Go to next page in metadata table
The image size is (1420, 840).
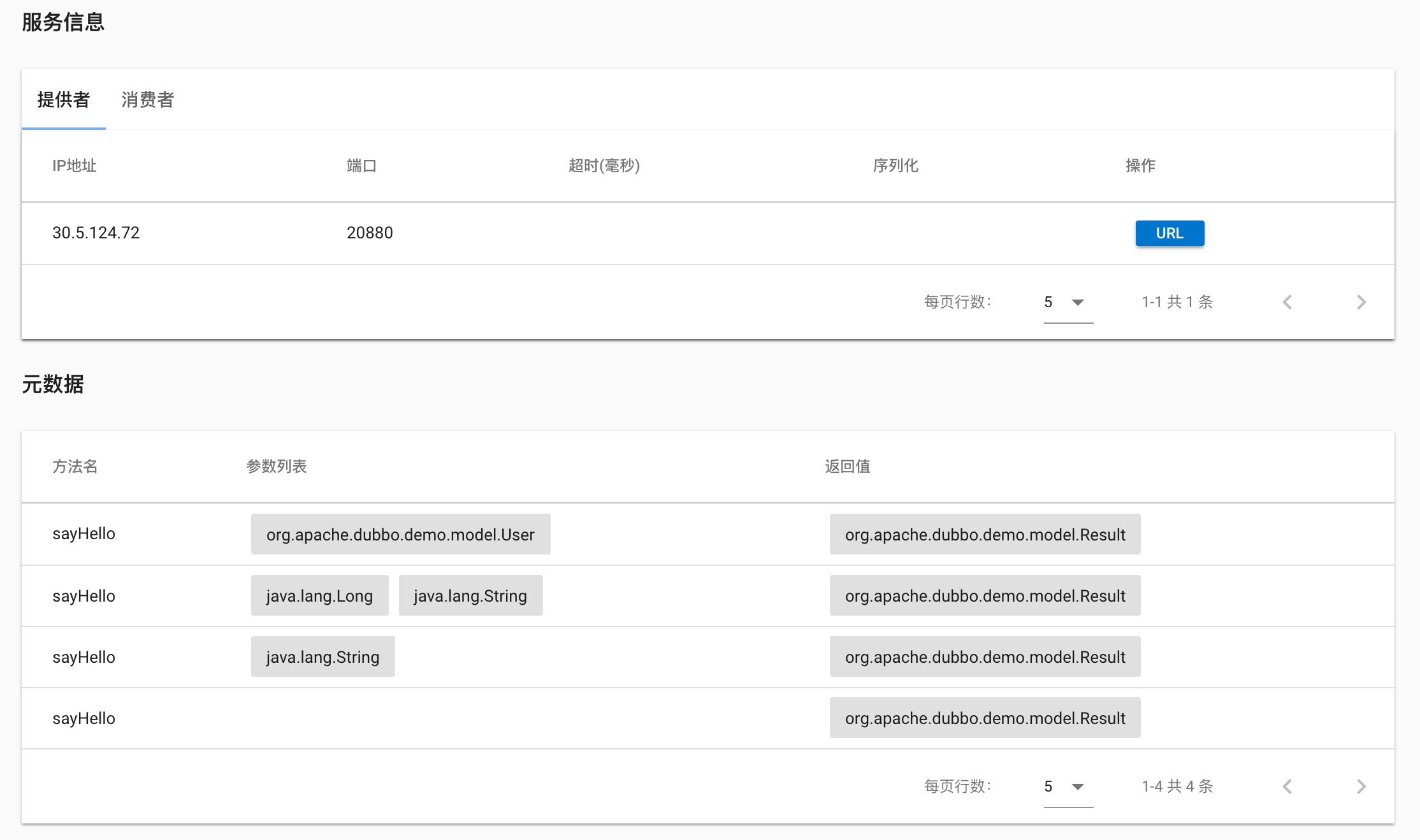pyautogui.click(x=1361, y=786)
